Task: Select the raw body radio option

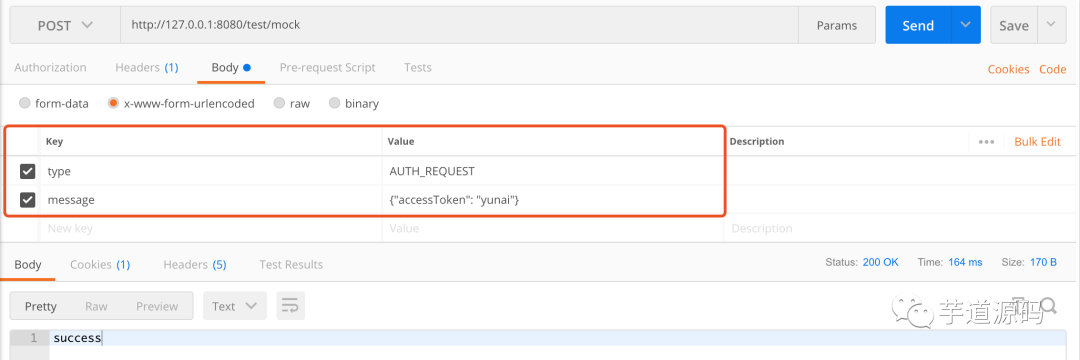Action: tap(280, 103)
